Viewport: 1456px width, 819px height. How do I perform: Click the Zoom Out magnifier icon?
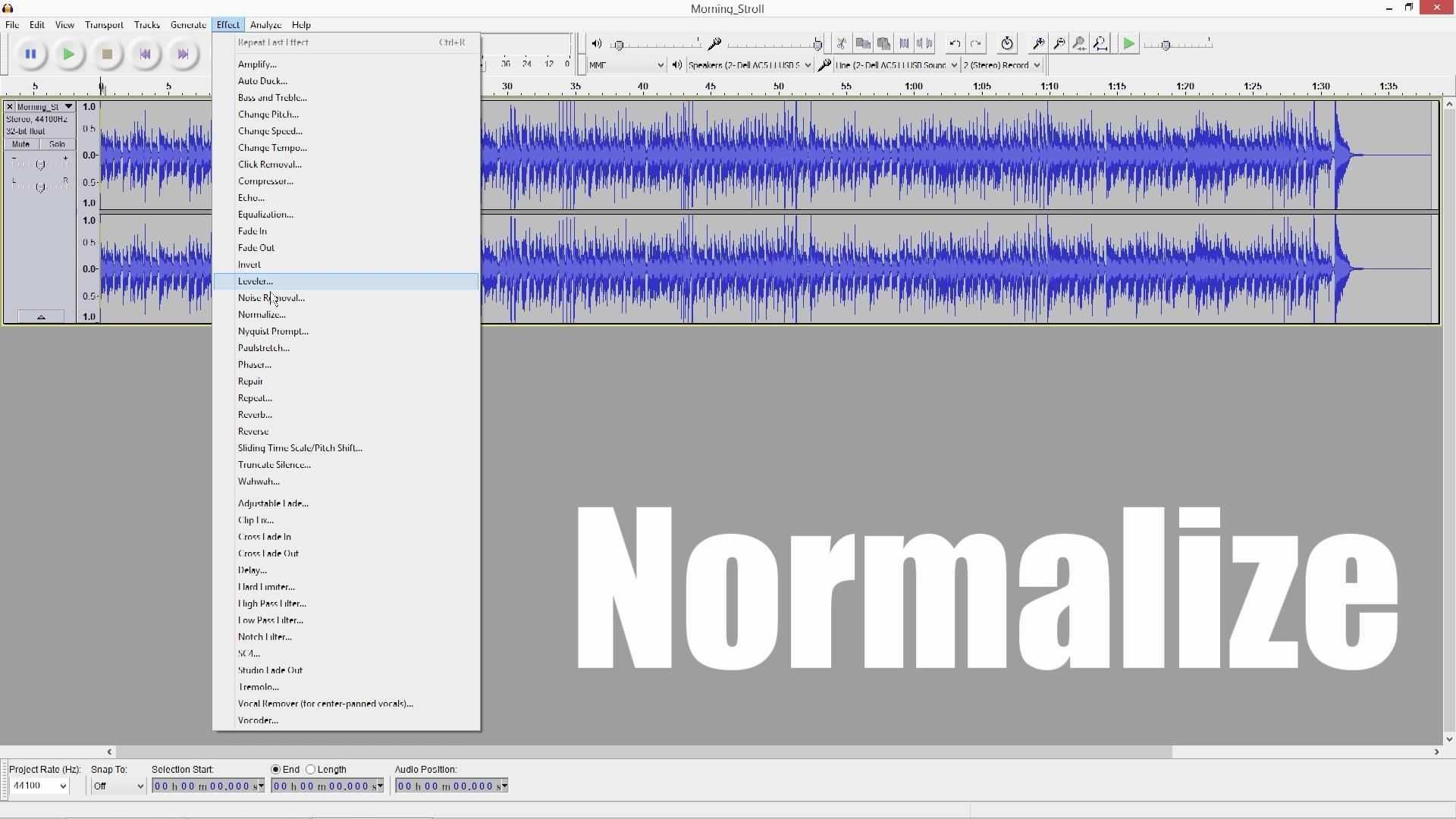click(x=1059, y=43)
